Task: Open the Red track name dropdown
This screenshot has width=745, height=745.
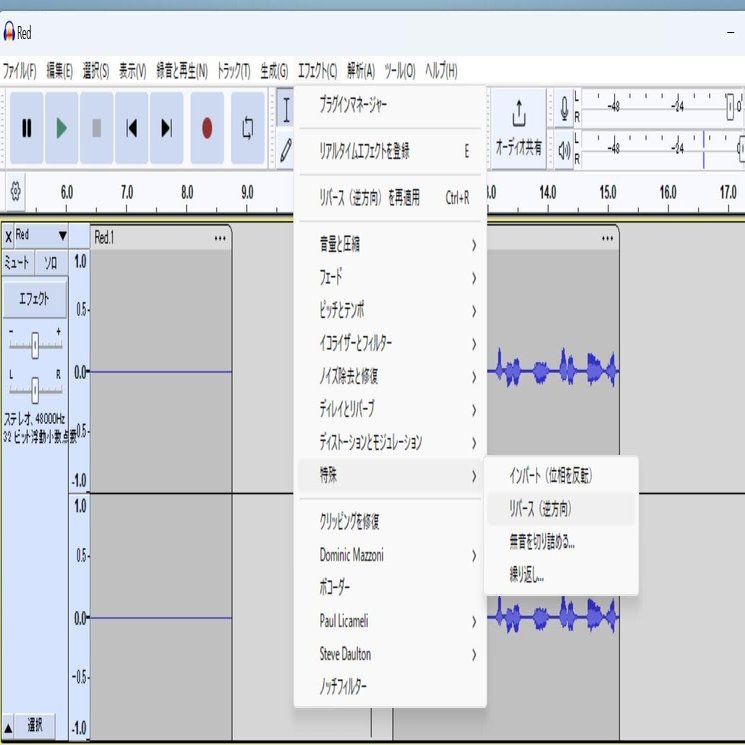Action: point(41,235)
